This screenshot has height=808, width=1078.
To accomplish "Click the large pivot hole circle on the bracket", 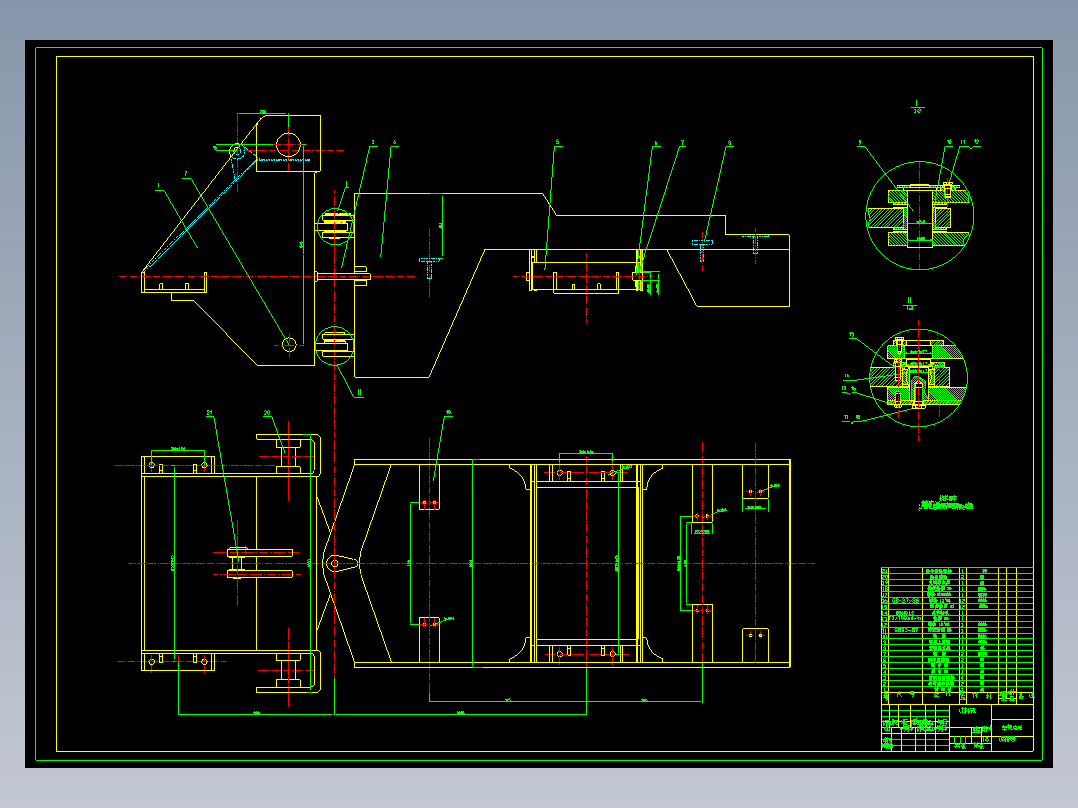I will (288, 146).
